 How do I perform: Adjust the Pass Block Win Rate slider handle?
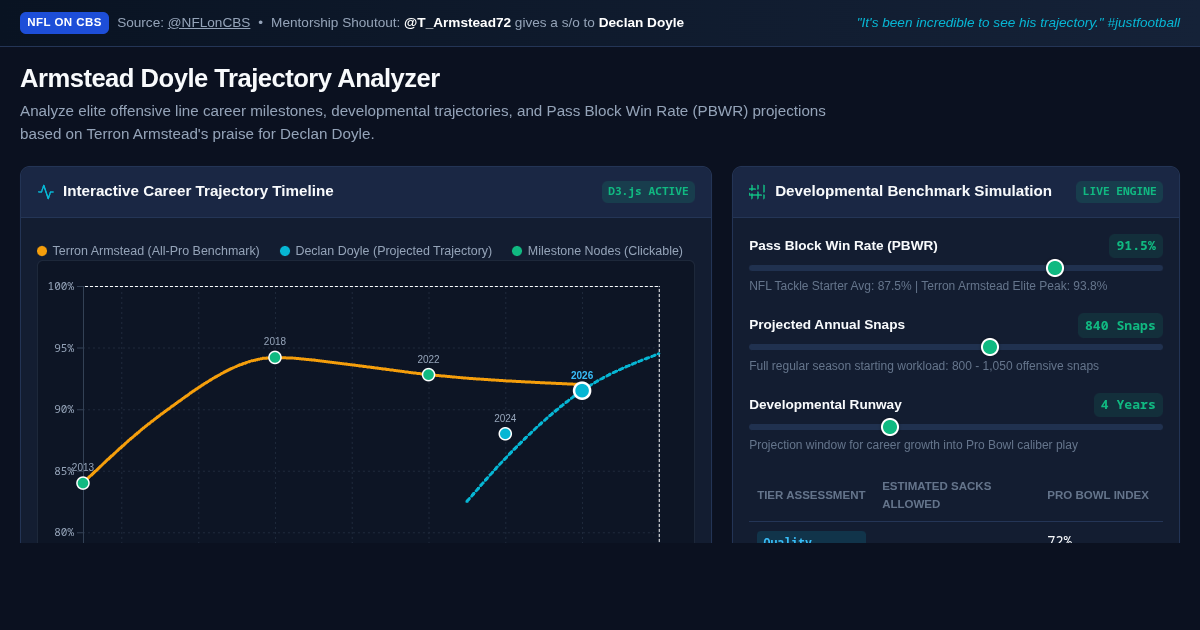tap(1055, 268)
